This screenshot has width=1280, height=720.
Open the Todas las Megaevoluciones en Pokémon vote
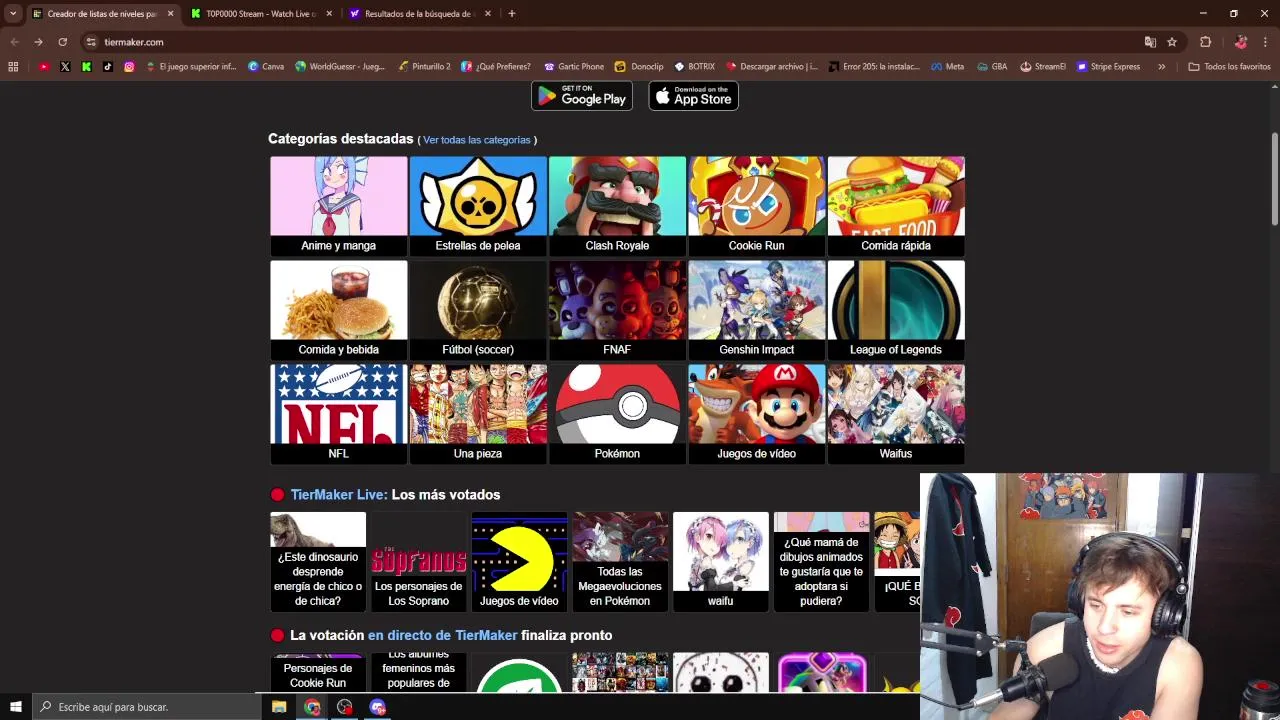point(620,562)
